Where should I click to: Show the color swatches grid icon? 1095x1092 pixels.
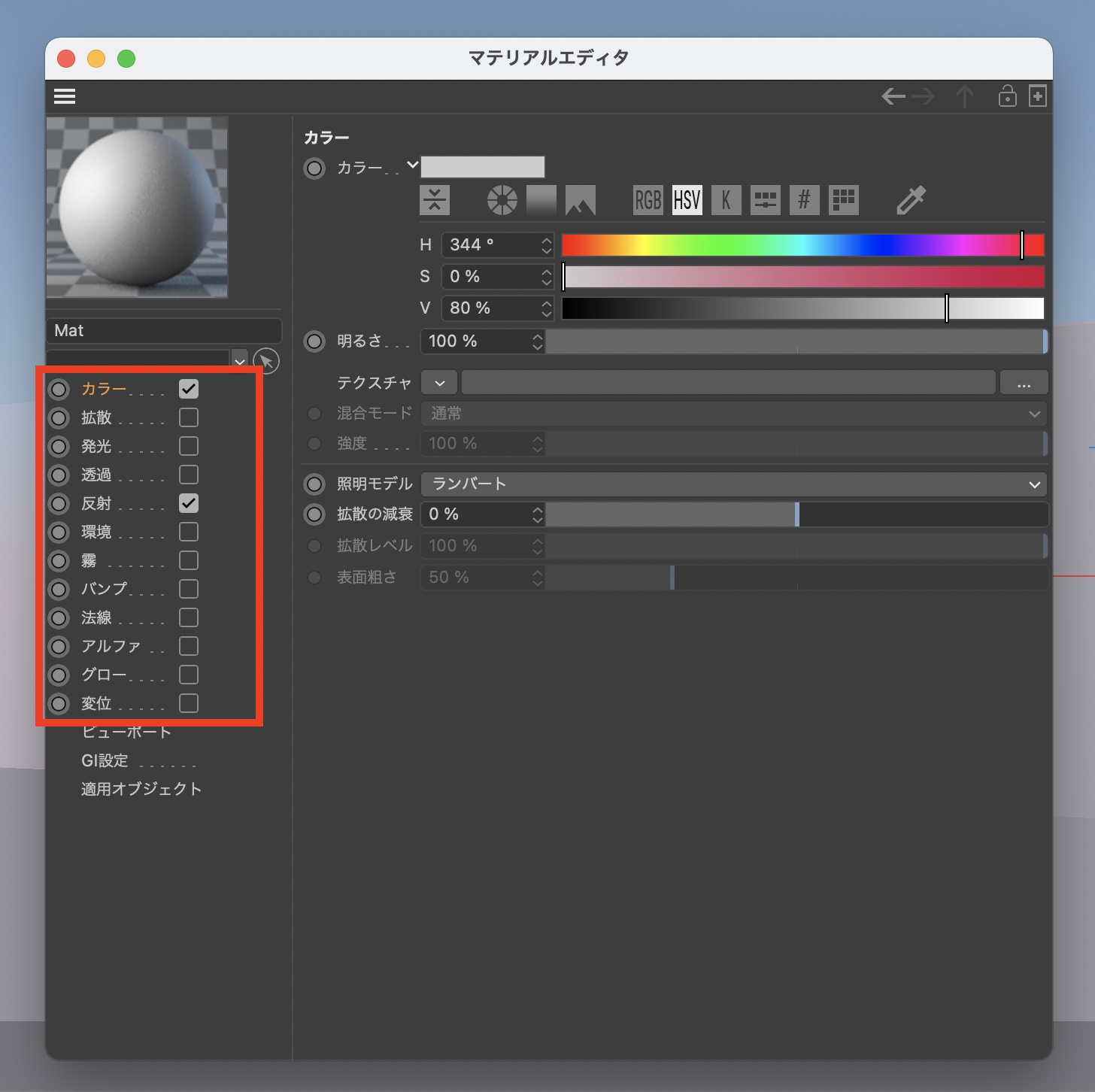click(x=843, y=200)
